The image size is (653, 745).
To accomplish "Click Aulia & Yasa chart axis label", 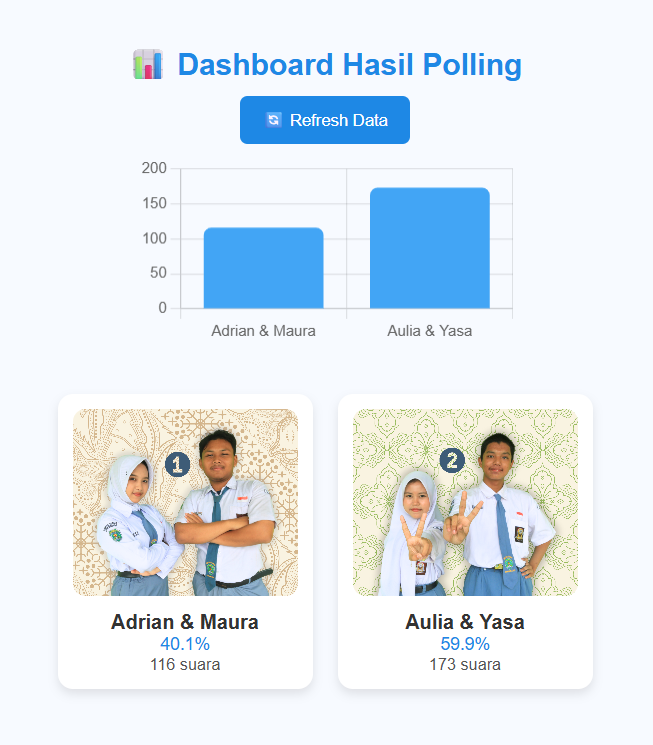I will [429, 330].
